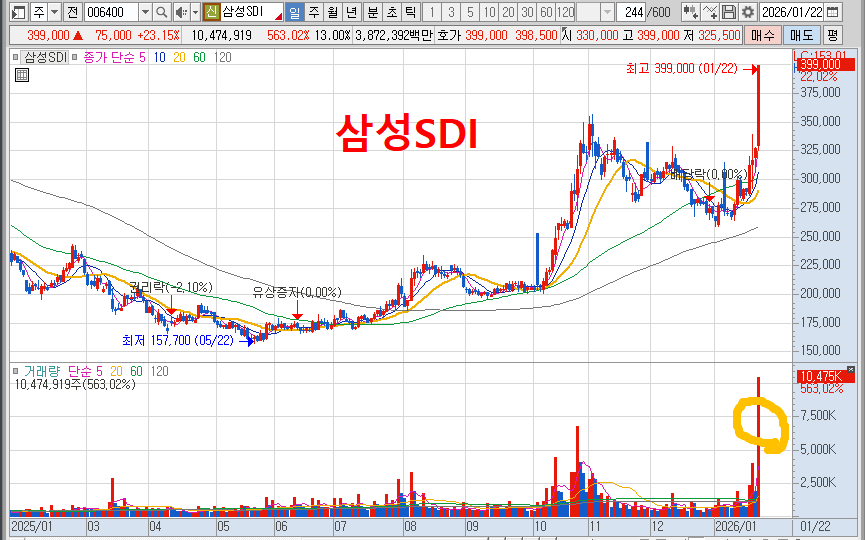
Task: Close the volume panel with its X button
Action: (x=850, y=370)
